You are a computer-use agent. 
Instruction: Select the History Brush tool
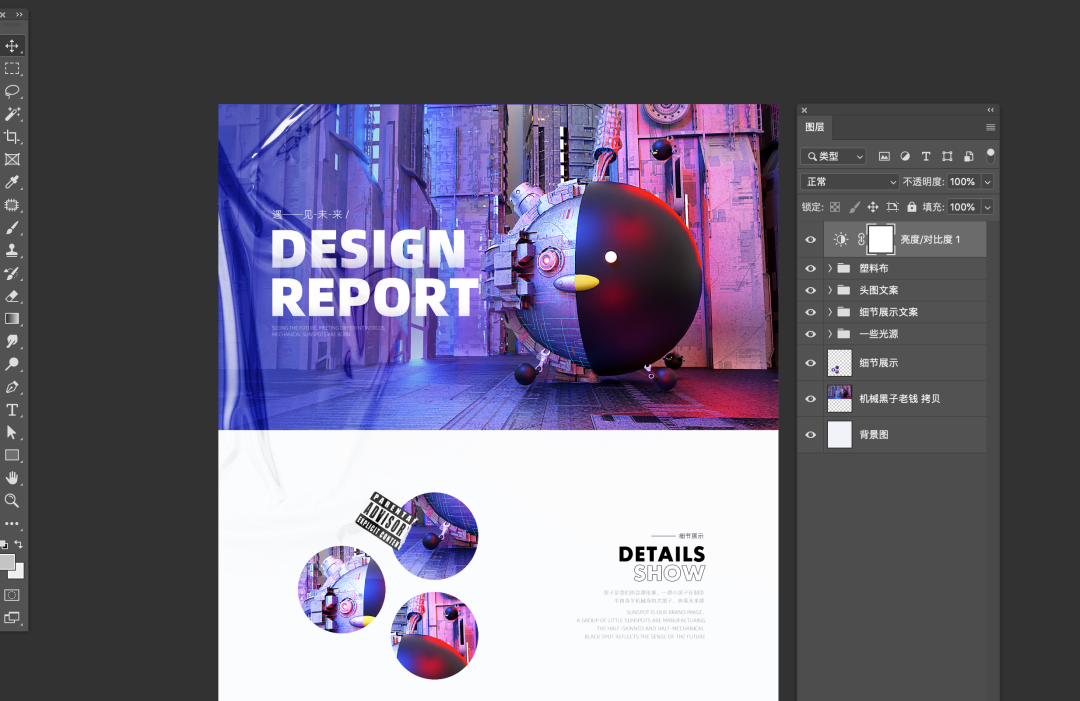click(12, 273)
